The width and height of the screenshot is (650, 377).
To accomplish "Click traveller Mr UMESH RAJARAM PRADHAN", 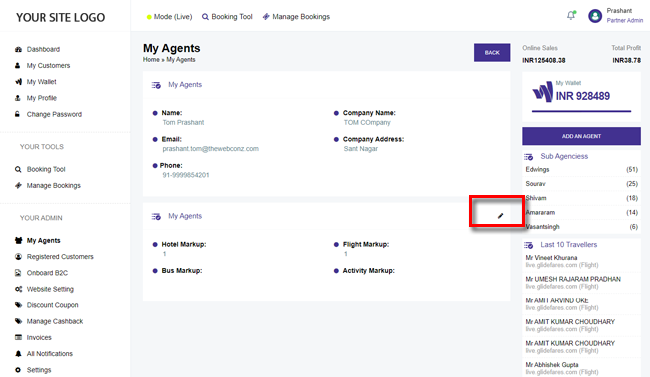I will coord(573,279).
